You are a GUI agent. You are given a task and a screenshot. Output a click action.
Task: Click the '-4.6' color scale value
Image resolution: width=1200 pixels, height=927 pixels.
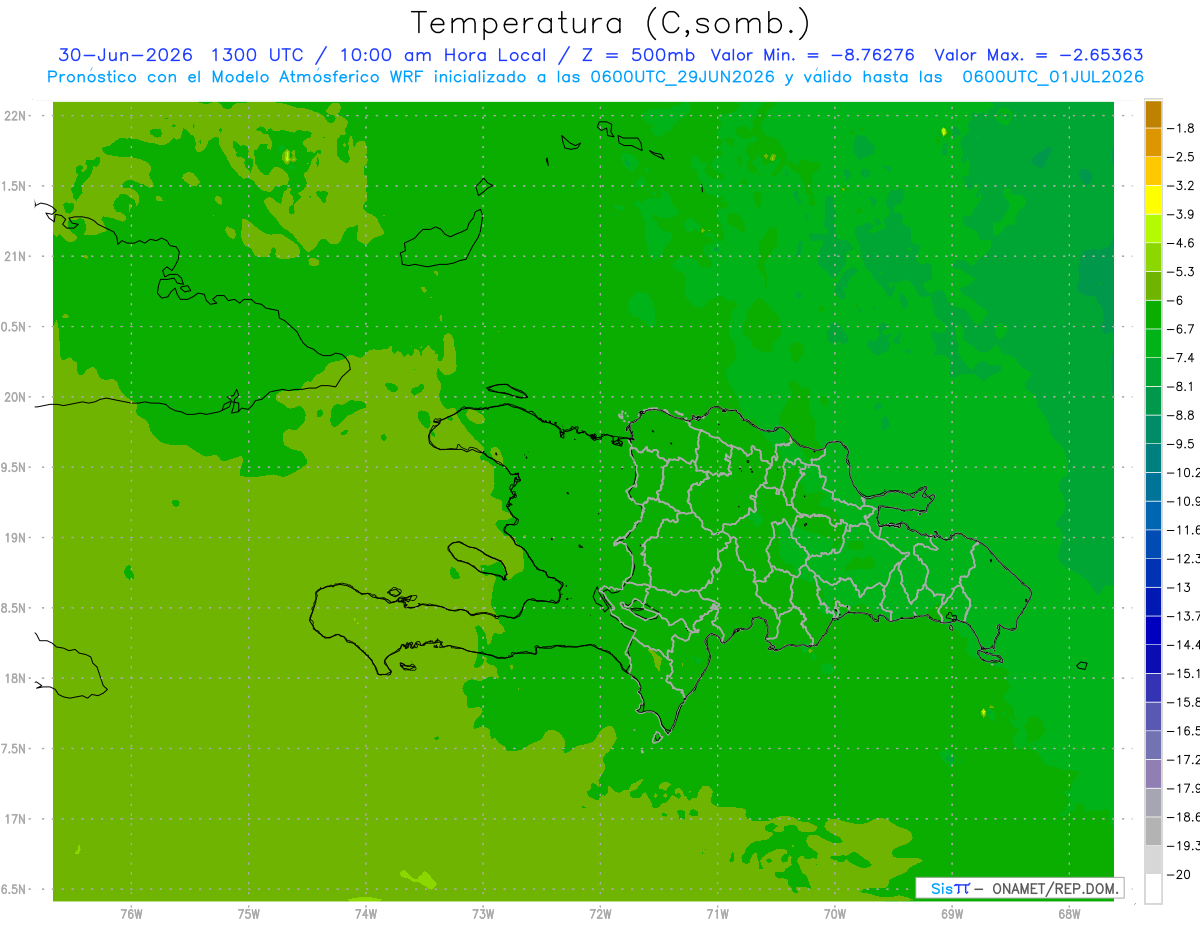click(x=1181, y=243)
